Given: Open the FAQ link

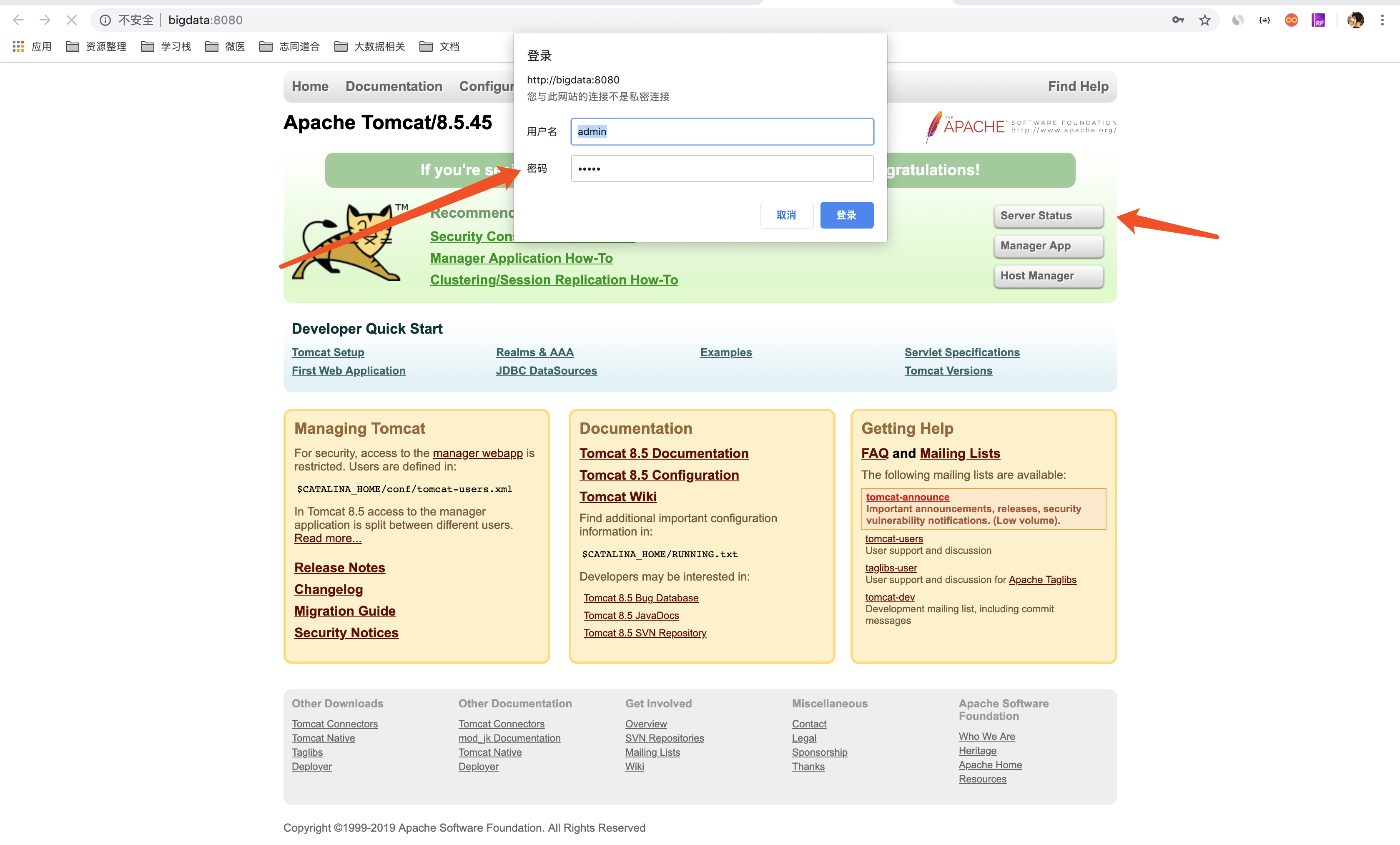Looking at the screenshot, I should pyautogui.click(x=874, y=453).
